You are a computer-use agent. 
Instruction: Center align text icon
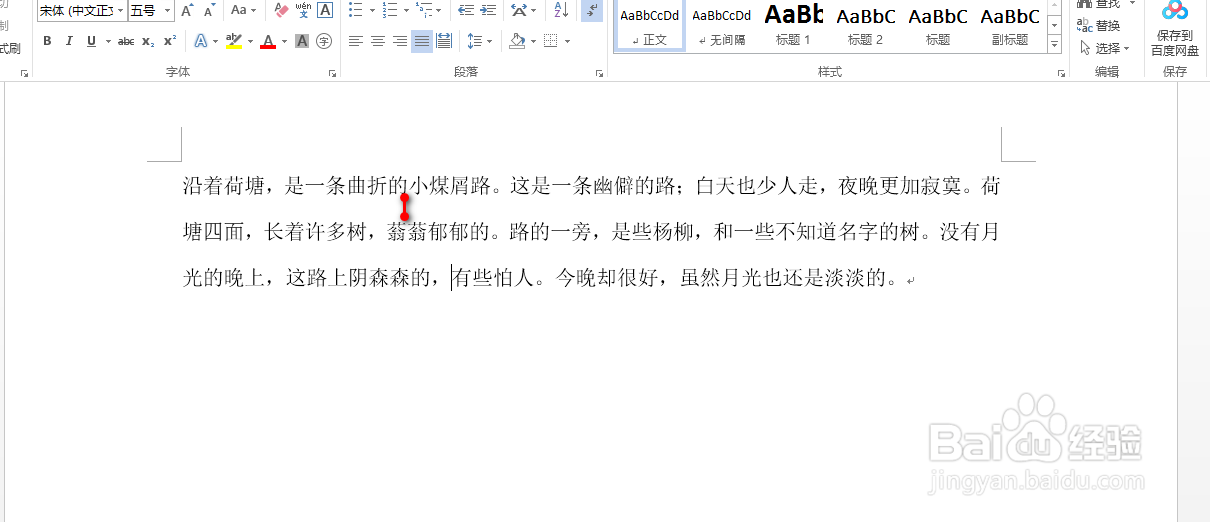pos(378,41)
